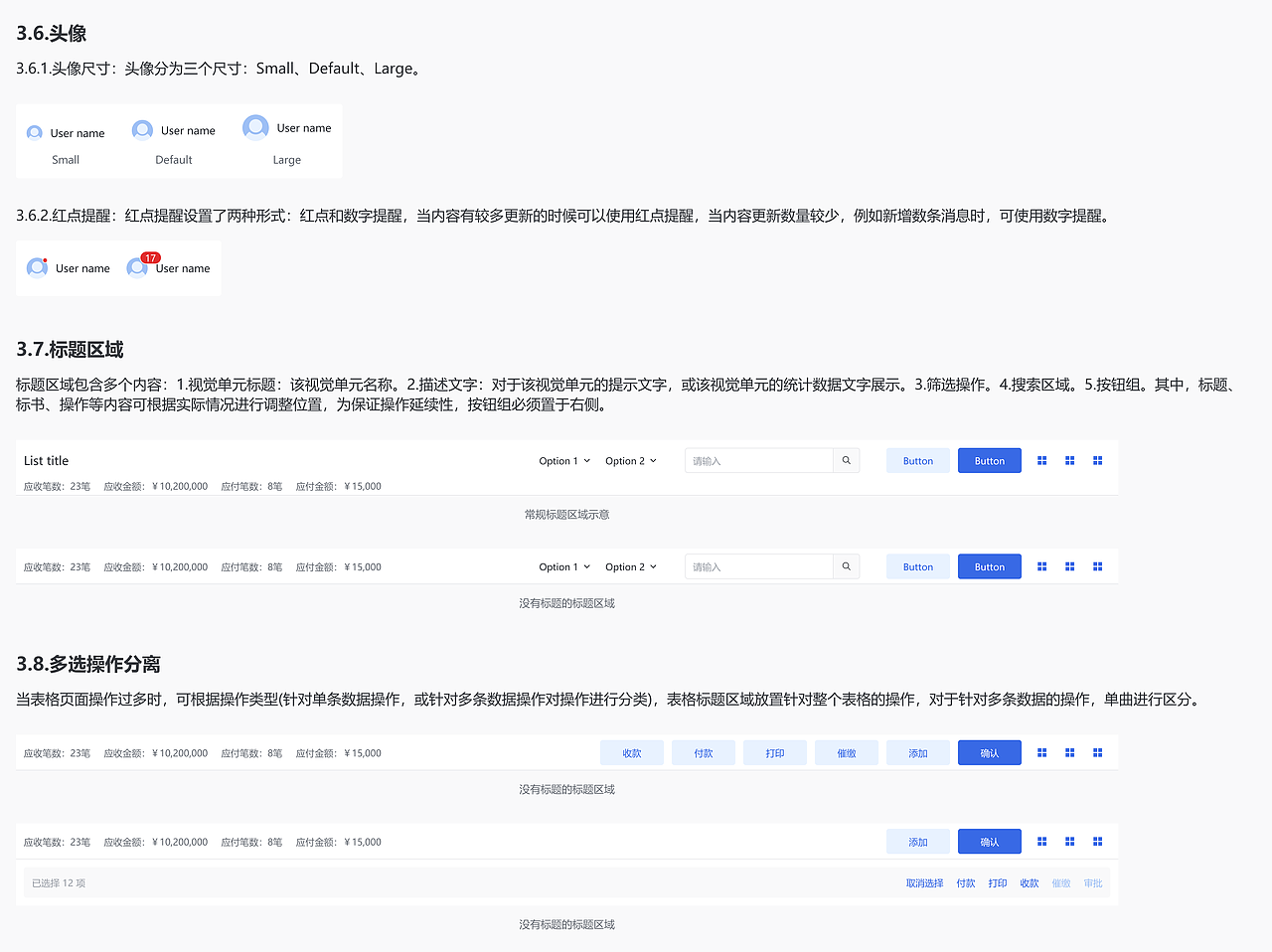Open Option 1 dropdown in the titleless header

pos(563,566)
